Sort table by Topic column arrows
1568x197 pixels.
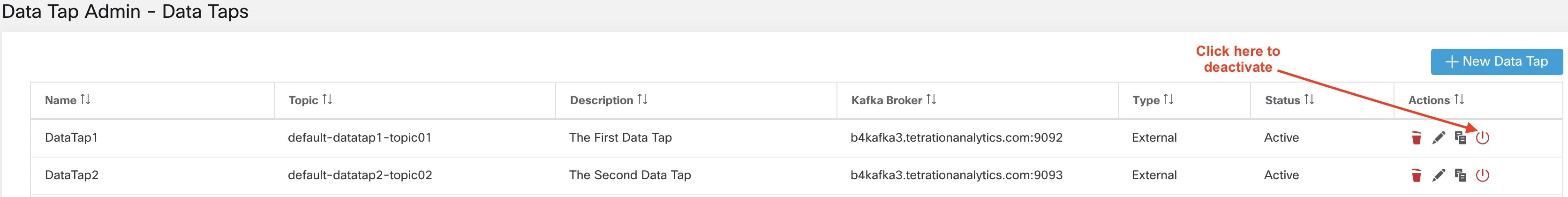[x=327, y=100]
